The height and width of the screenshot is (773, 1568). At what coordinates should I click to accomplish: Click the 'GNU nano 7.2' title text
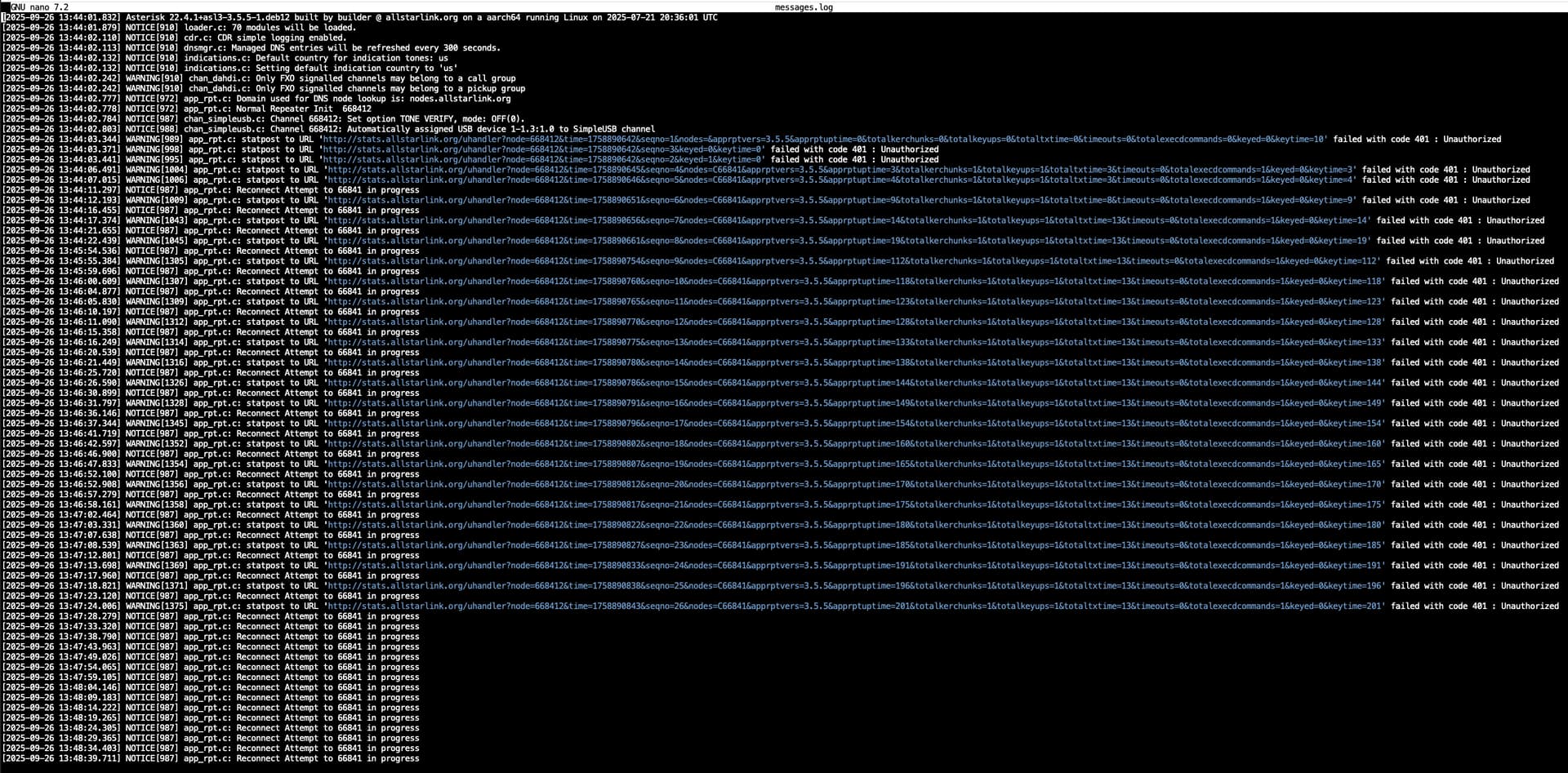click(39, 7)
